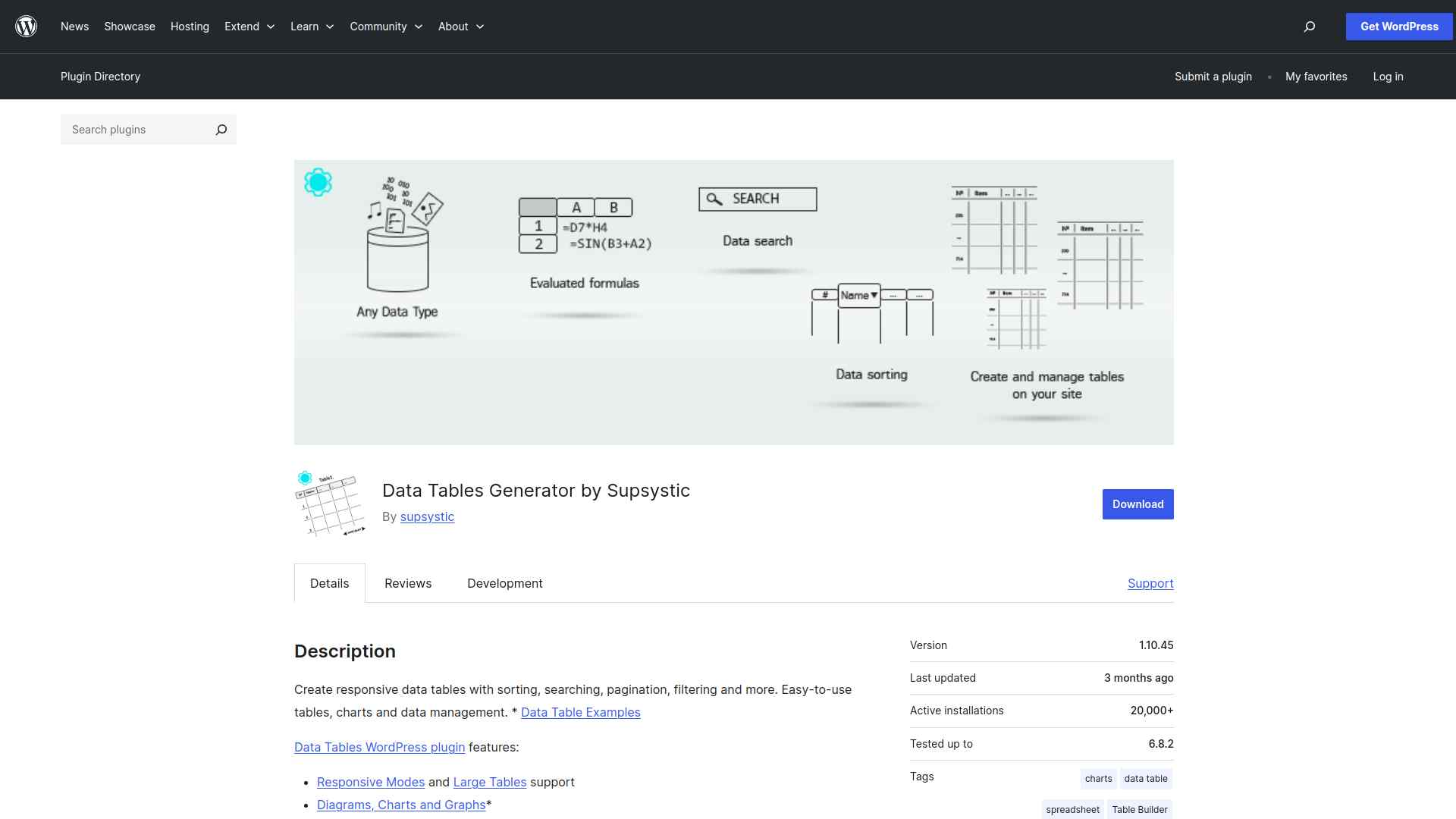Select the charts tag
This screenshot has height=819, width=1456.
click(1098, 779)
